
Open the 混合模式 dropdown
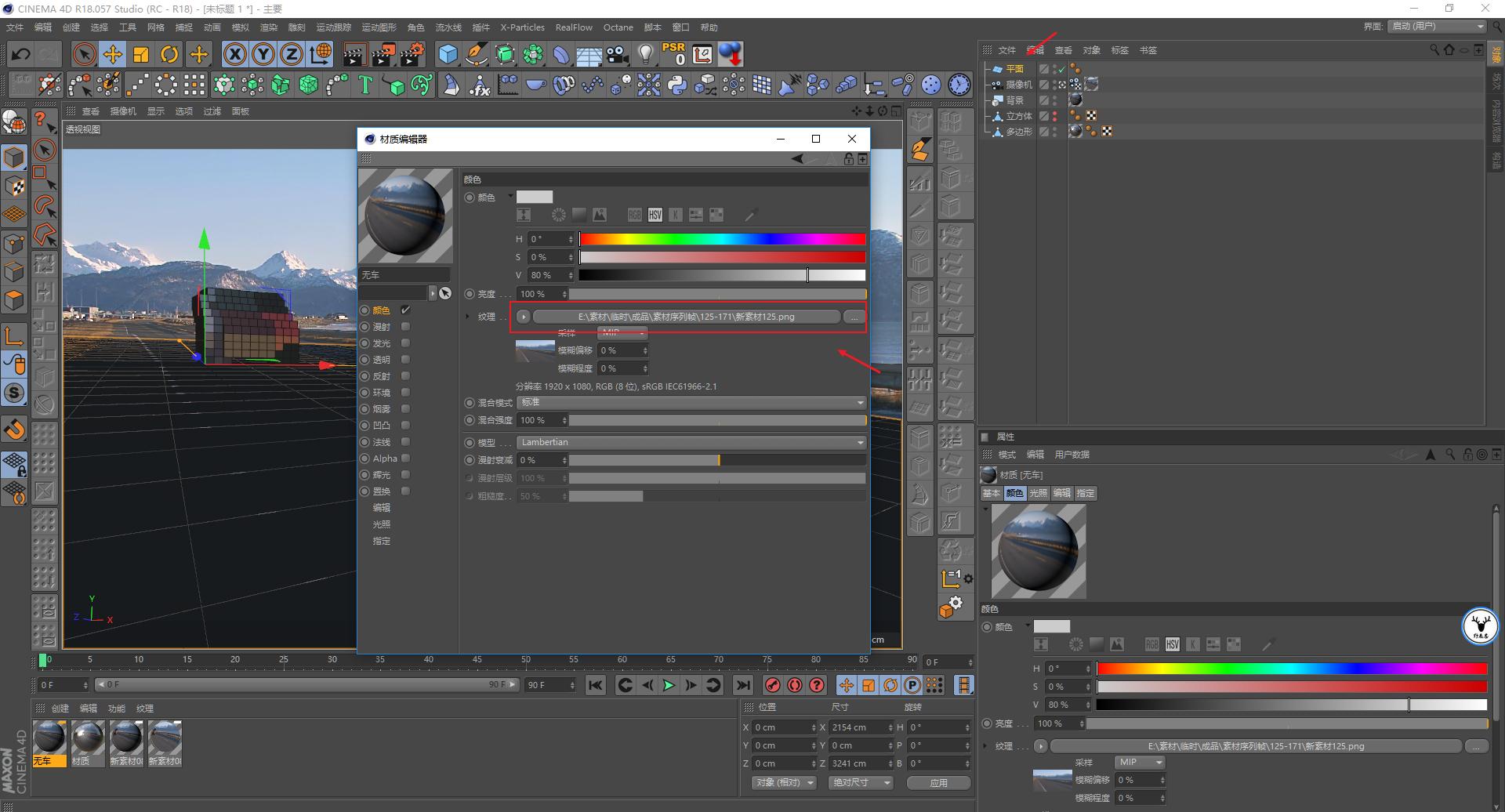pos(691,403)
